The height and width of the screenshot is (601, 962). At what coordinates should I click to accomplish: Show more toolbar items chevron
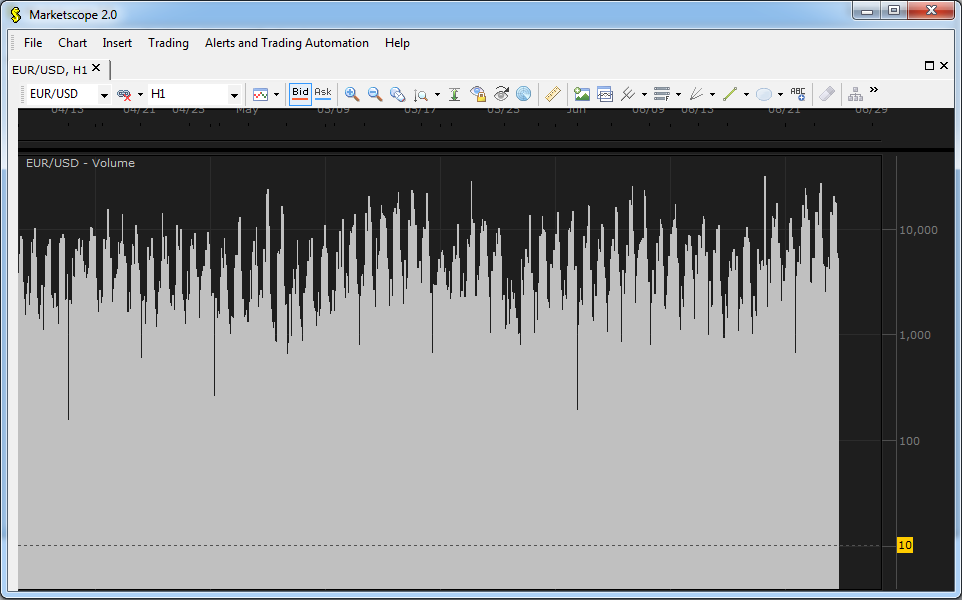pyautogui.click(x=874, y=90)
